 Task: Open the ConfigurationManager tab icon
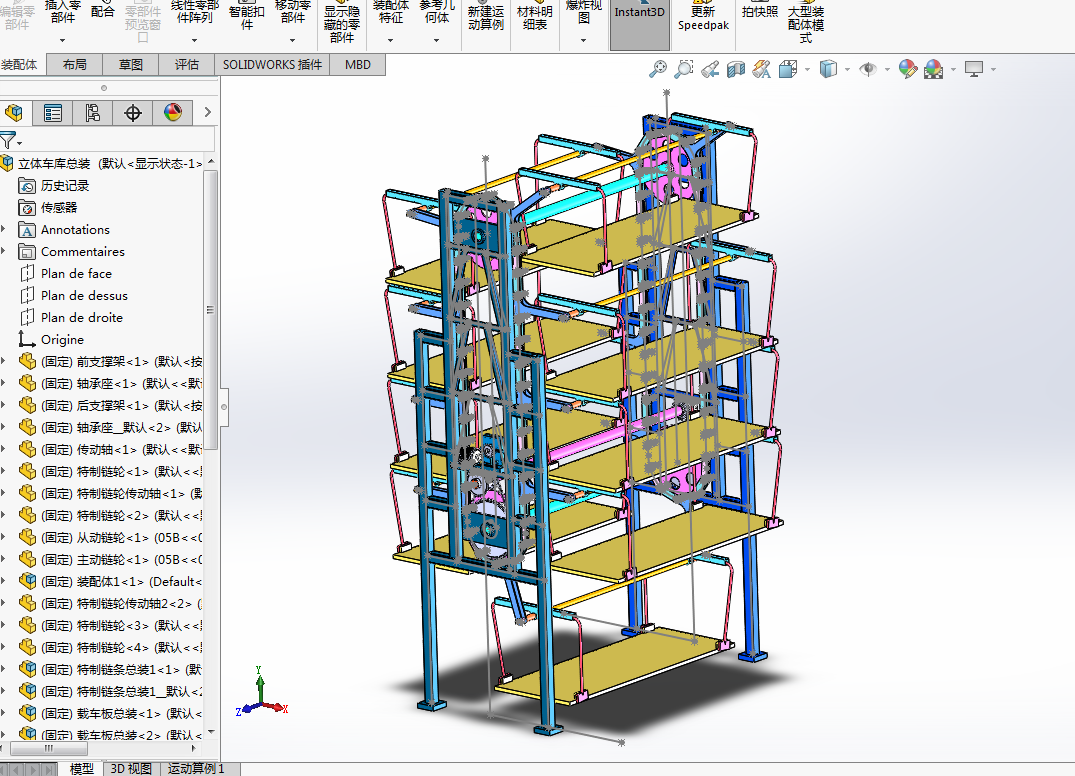tap(93, 112)
